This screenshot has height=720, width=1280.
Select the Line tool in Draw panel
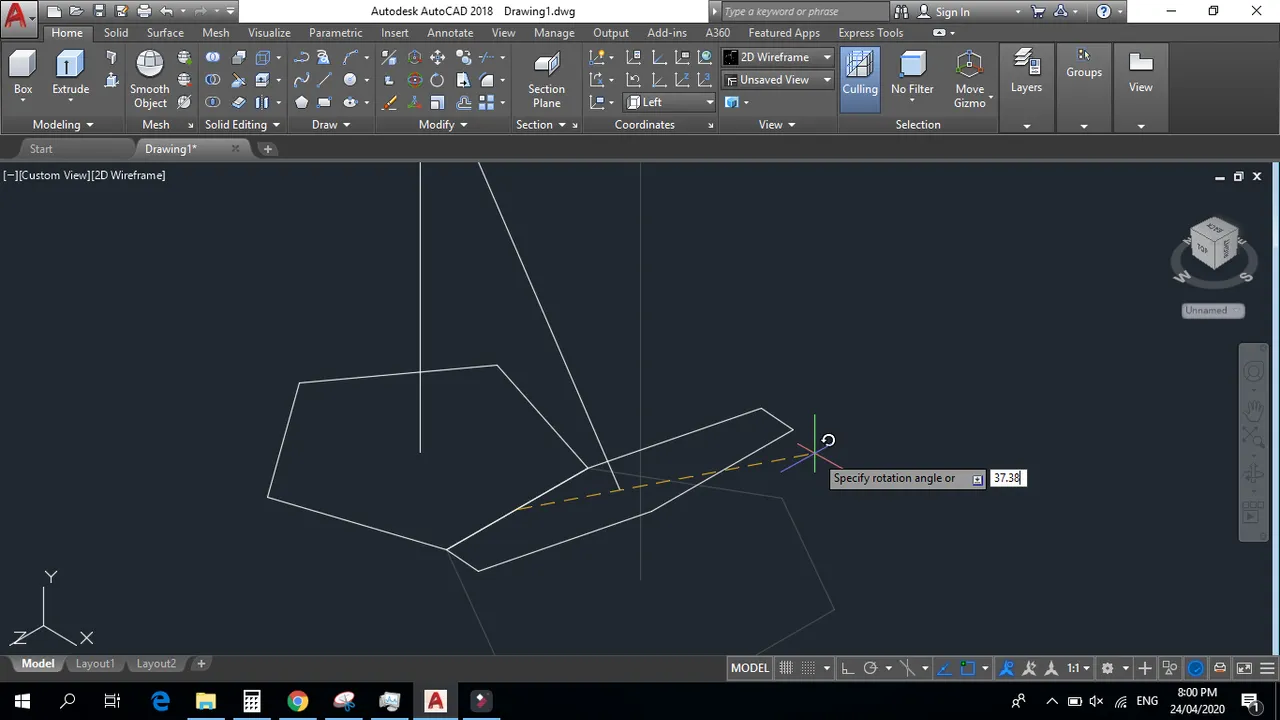(x=324, y=80)
